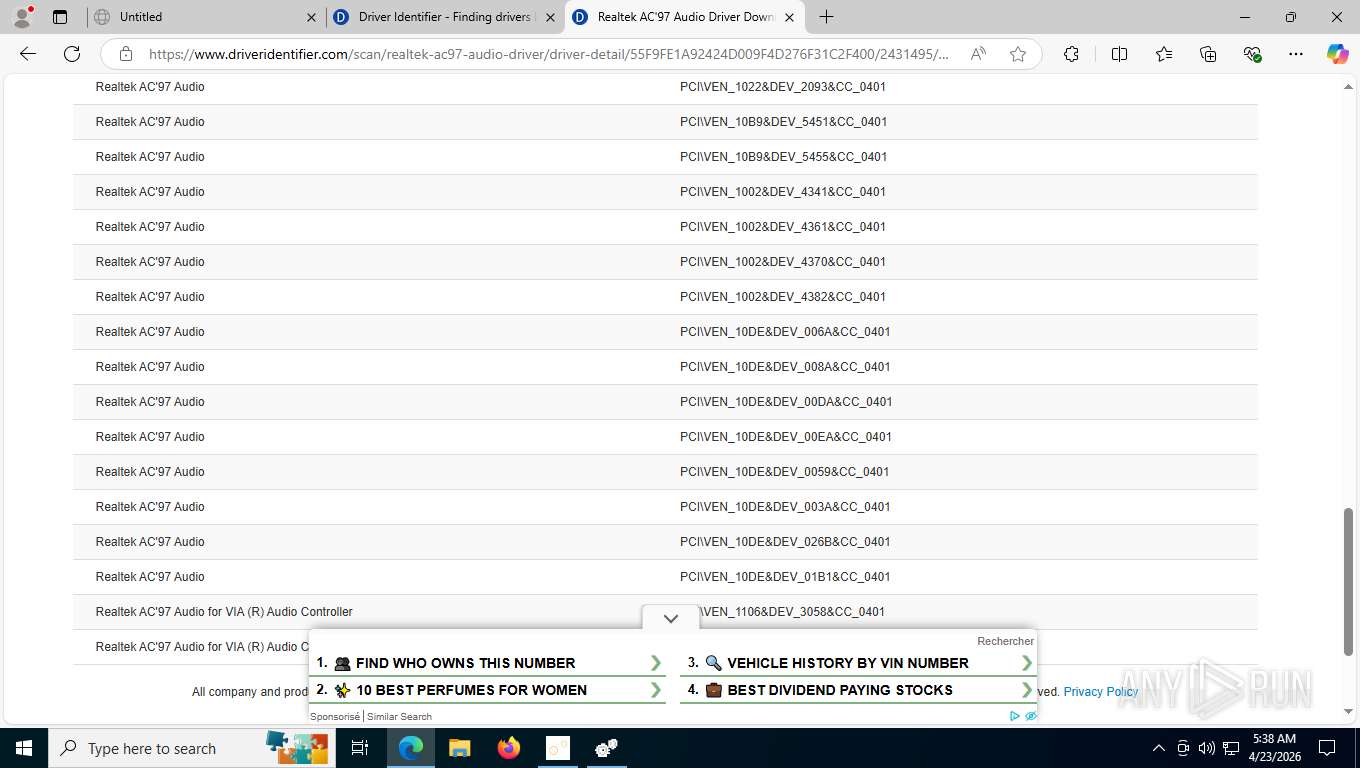Open Settings and more menu
Viewport: 1360px width, 768px height.
[x=1296, y=54]
